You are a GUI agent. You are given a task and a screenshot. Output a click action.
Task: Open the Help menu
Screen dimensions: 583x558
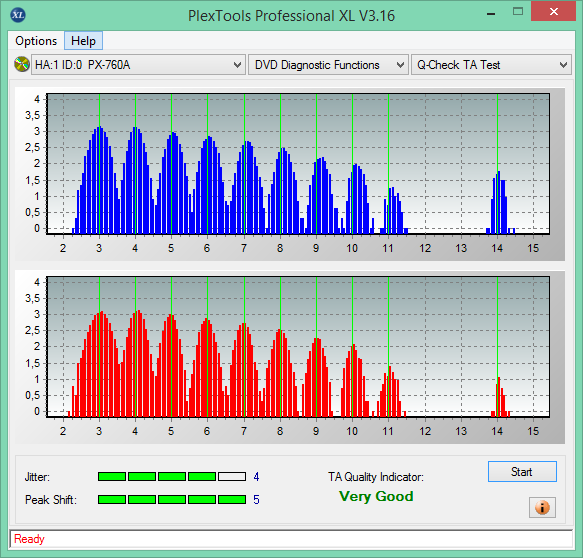tap(83, 41)
